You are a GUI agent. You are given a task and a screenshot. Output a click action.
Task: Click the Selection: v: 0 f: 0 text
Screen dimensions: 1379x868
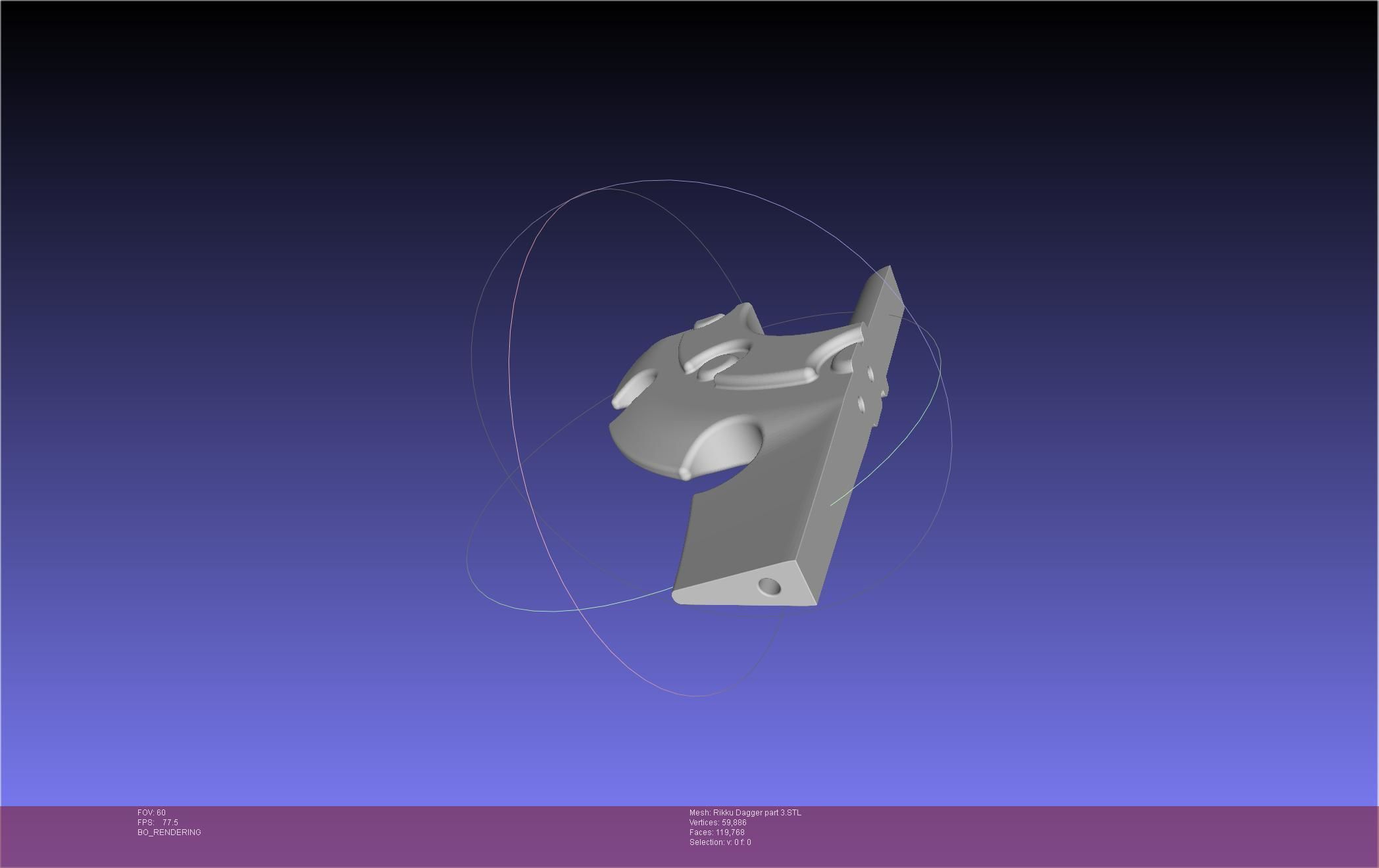click(x=720, y=842)
